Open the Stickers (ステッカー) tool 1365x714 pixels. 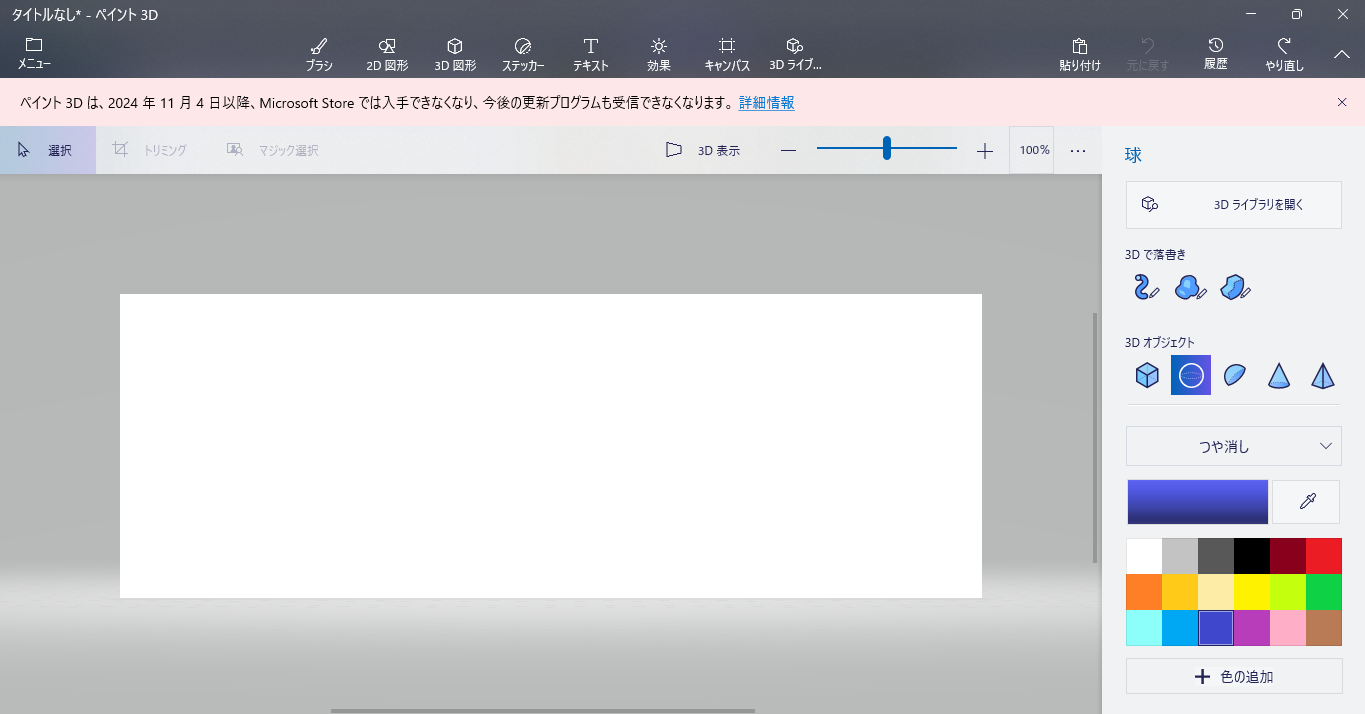[522, 54]
